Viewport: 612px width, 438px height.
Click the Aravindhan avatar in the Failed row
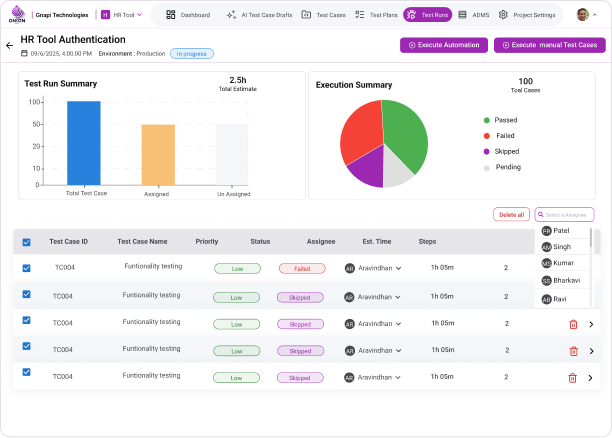350,269
